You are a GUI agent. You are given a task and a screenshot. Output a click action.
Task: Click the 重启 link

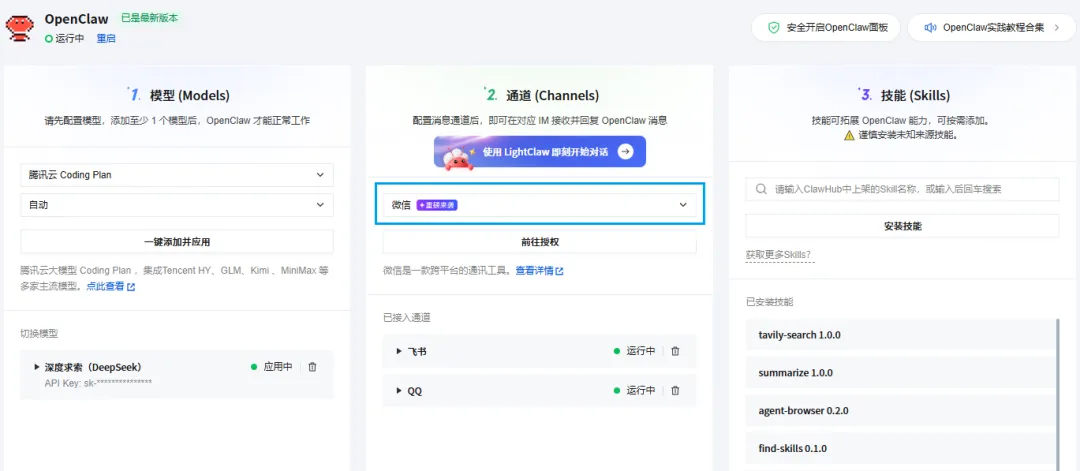click(106, 39)
